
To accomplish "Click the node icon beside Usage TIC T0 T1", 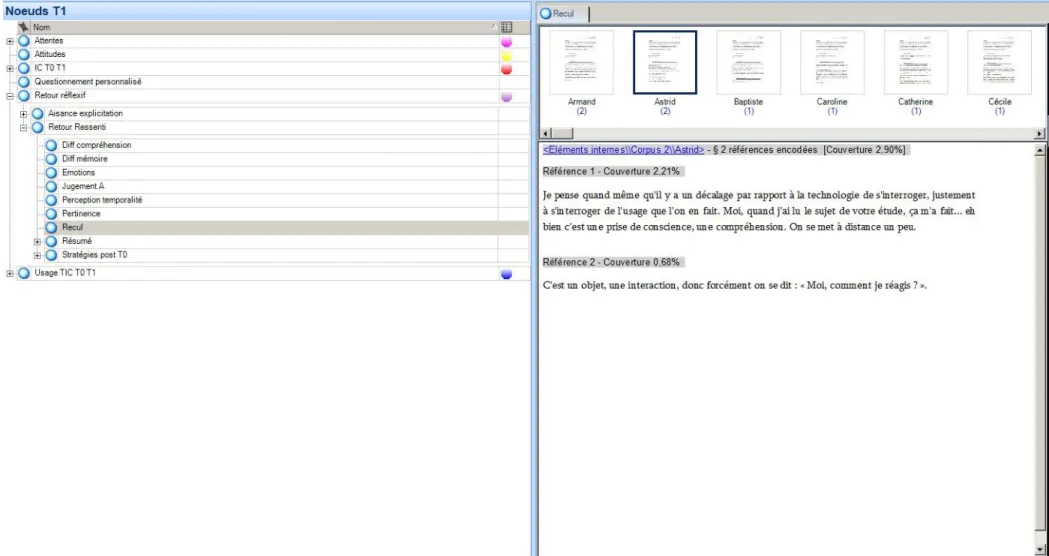I will pos(24,273).
